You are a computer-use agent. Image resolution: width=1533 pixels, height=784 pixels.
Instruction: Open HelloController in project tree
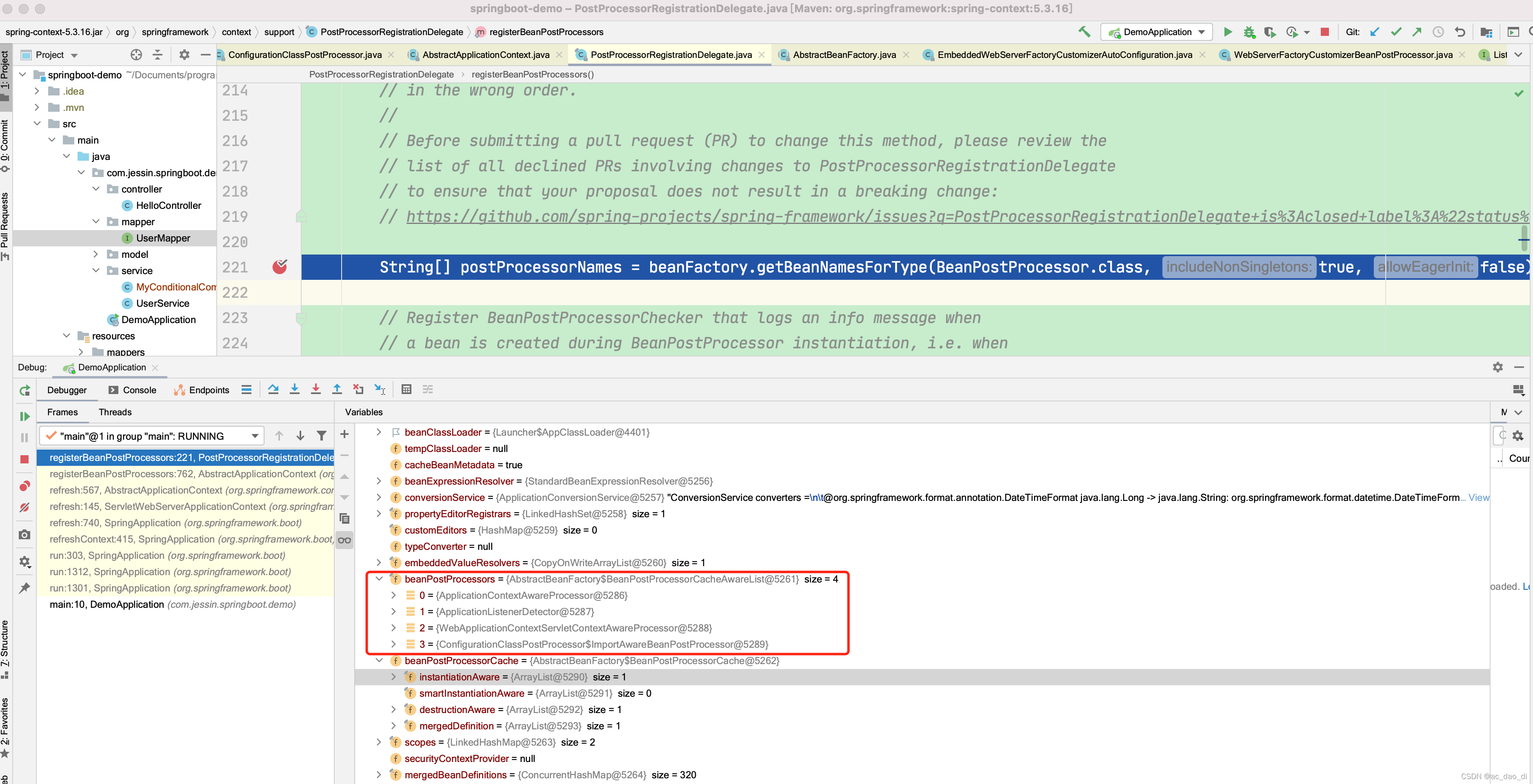pyautogui.click(x=169, y=205)
